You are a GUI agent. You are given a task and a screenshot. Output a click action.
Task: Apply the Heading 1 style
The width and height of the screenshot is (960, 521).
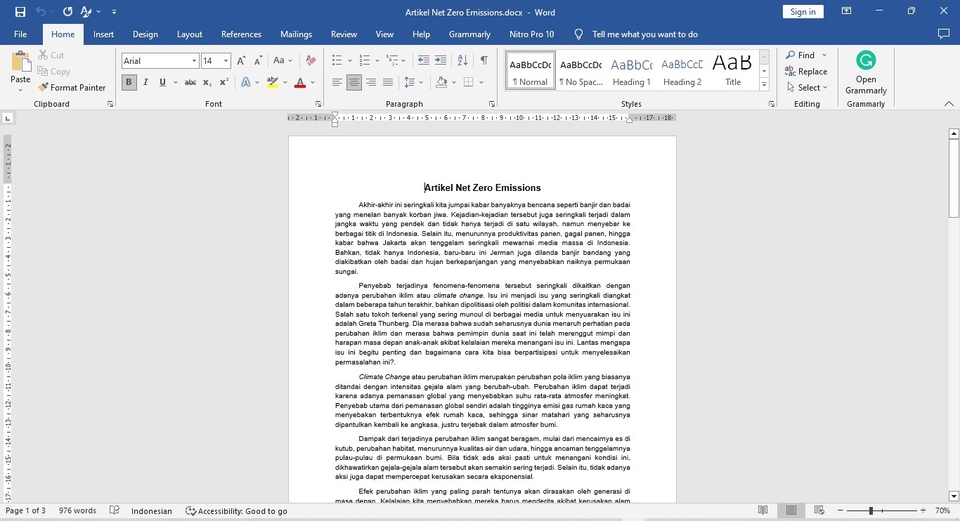pos(631,71)
